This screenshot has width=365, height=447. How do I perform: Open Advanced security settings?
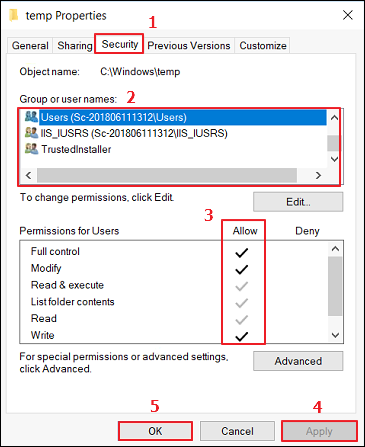point(298,361)
